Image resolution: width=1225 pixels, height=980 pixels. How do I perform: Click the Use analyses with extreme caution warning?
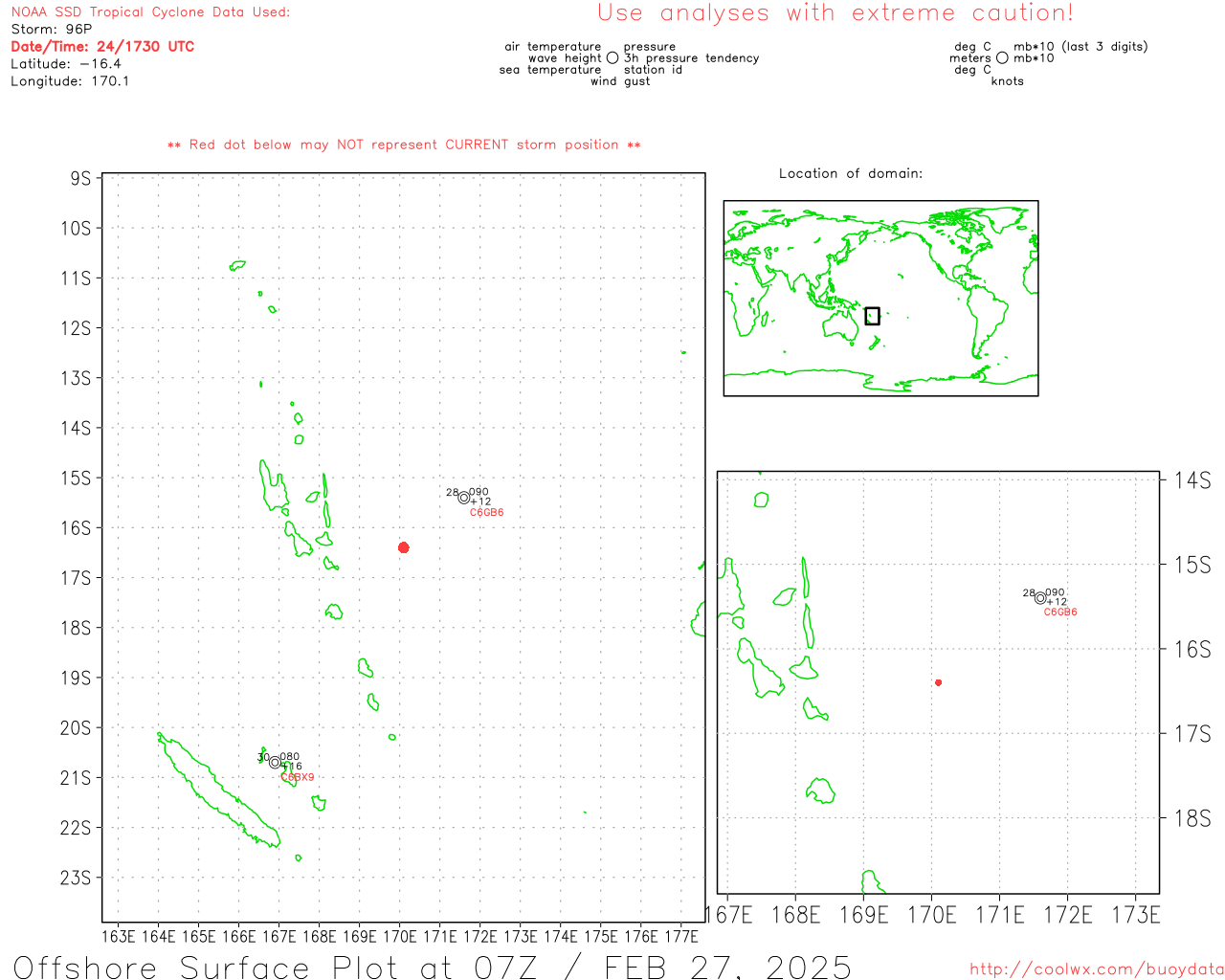click(835, 12)
